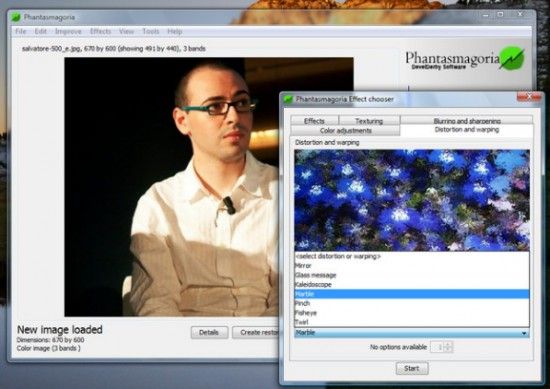Open the Effects menu
The image size is (550, 389).
(100, 32)
